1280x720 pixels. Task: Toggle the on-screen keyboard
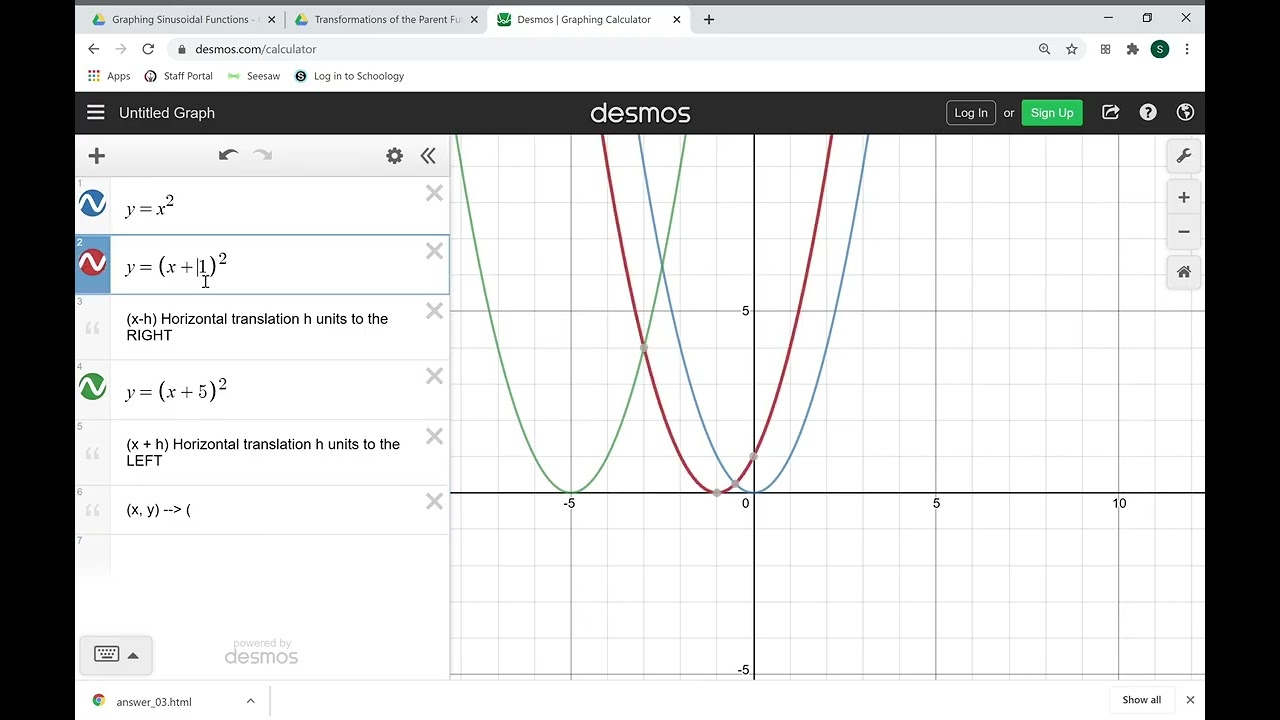tap(116, 655)
